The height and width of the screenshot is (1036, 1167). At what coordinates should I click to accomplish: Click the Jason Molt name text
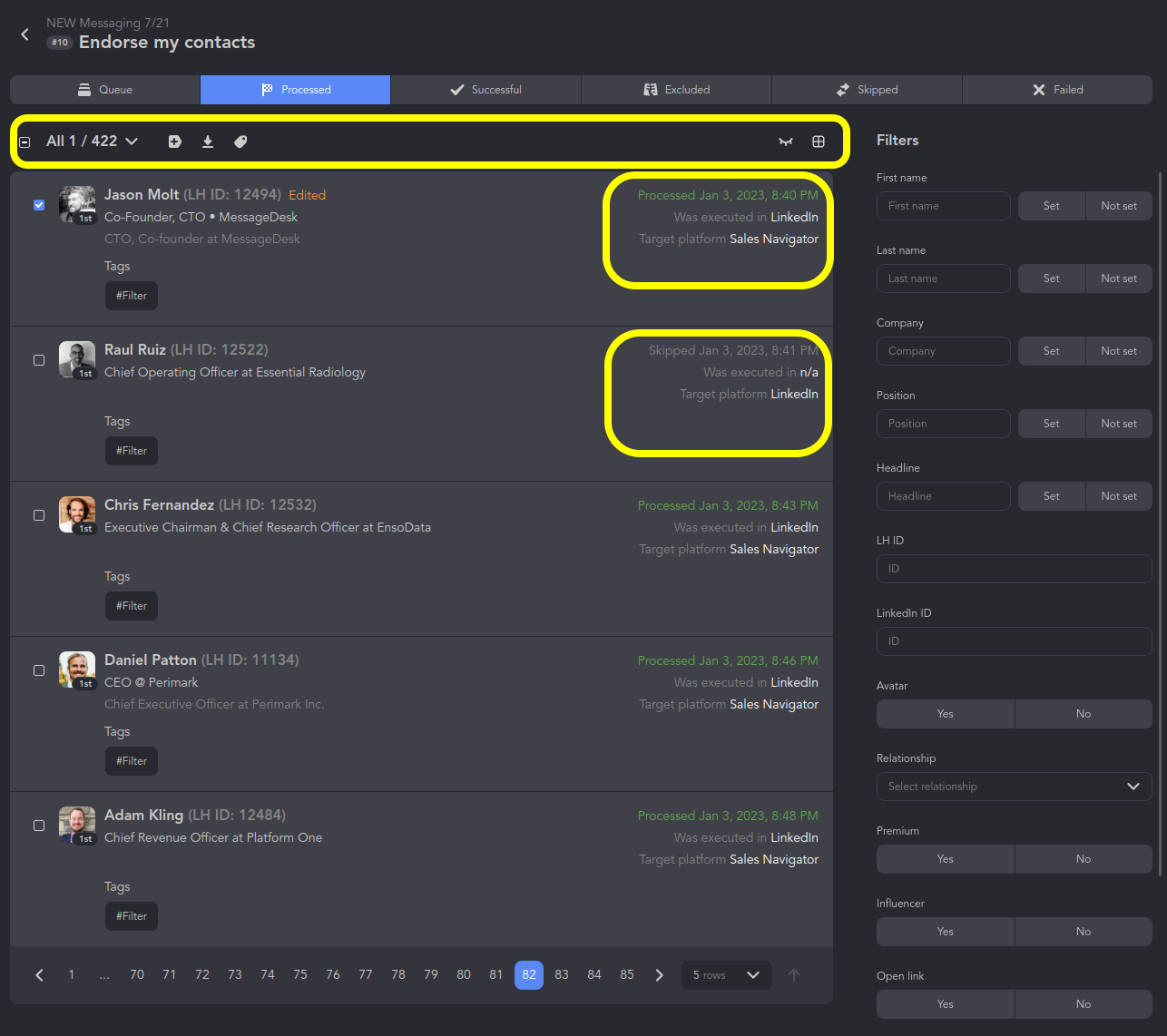(x=142, y=195)
